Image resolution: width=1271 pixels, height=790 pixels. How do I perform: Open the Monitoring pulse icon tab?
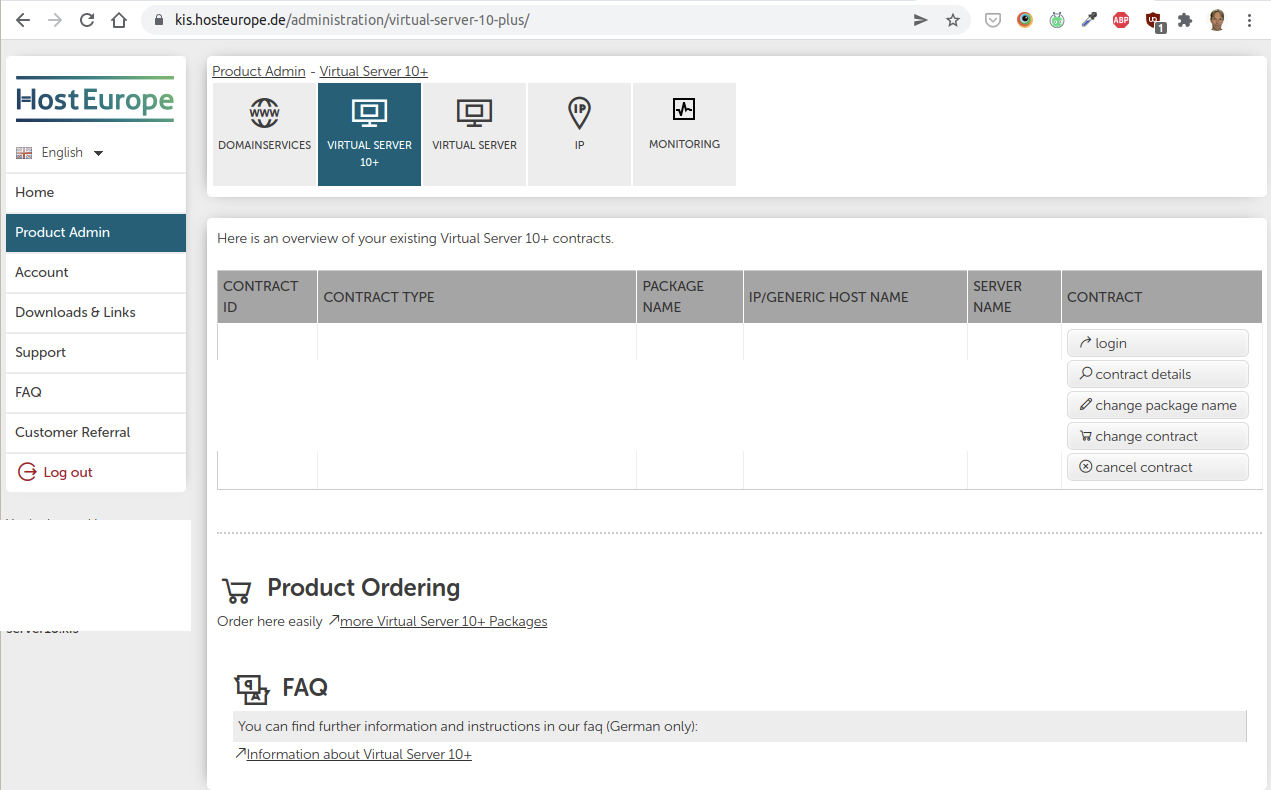(x=684, y=109)
